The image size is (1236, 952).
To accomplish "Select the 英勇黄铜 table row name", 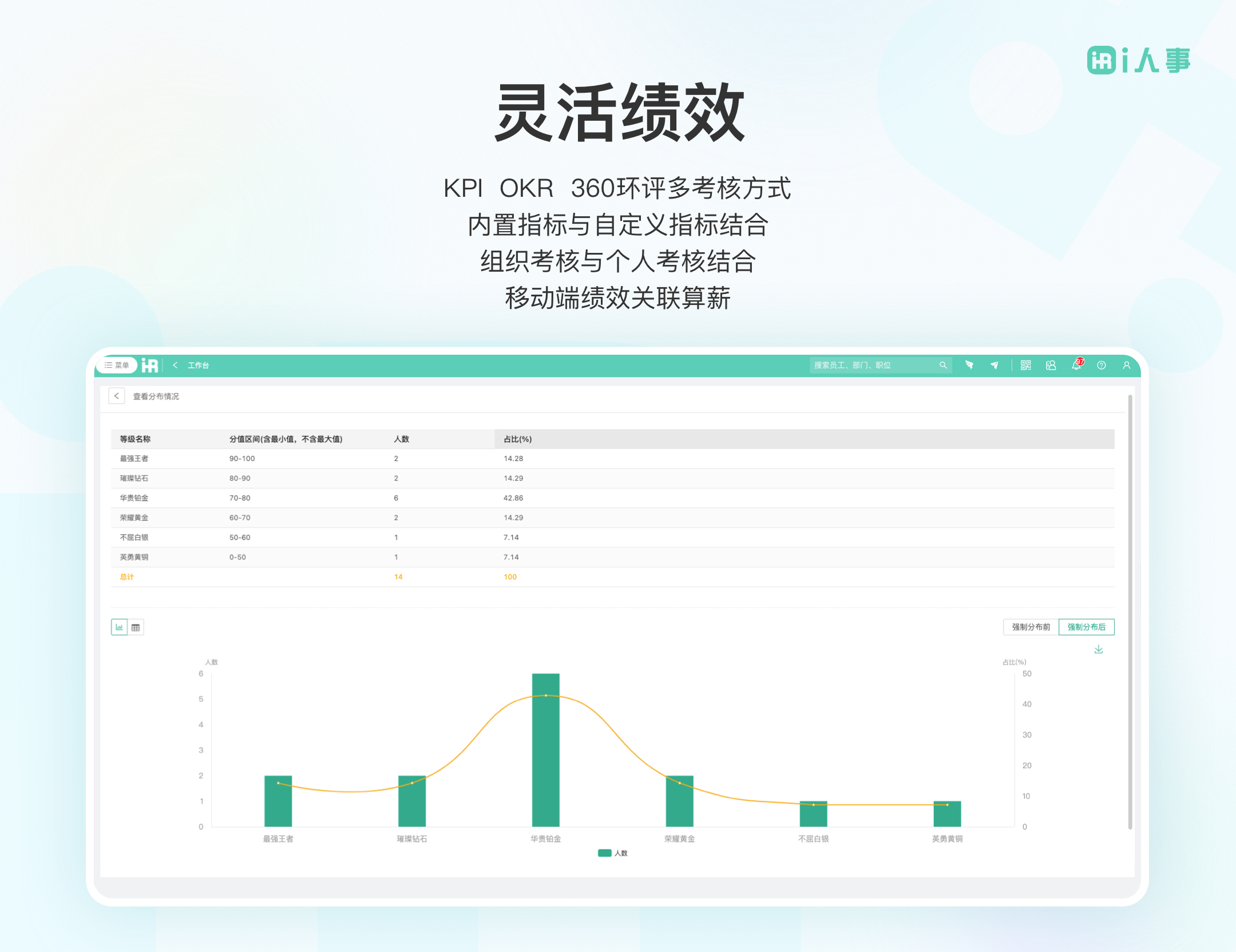I will 134,557.
